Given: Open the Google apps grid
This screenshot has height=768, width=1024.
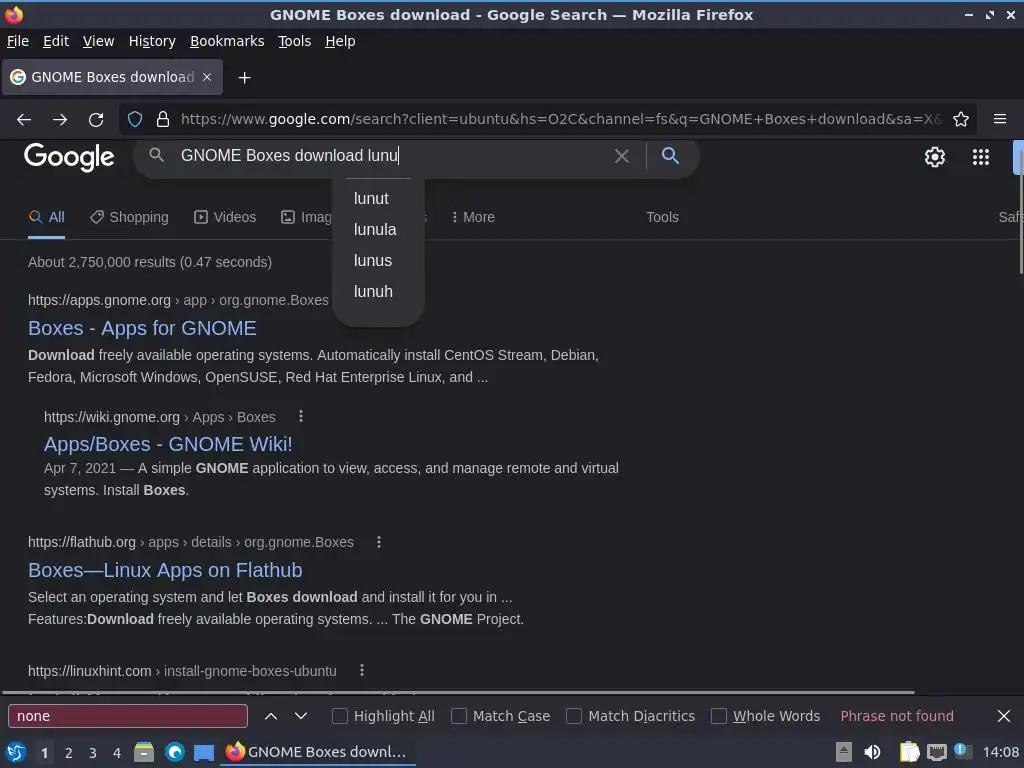Looking at the screenshot, I should point(981,157).
